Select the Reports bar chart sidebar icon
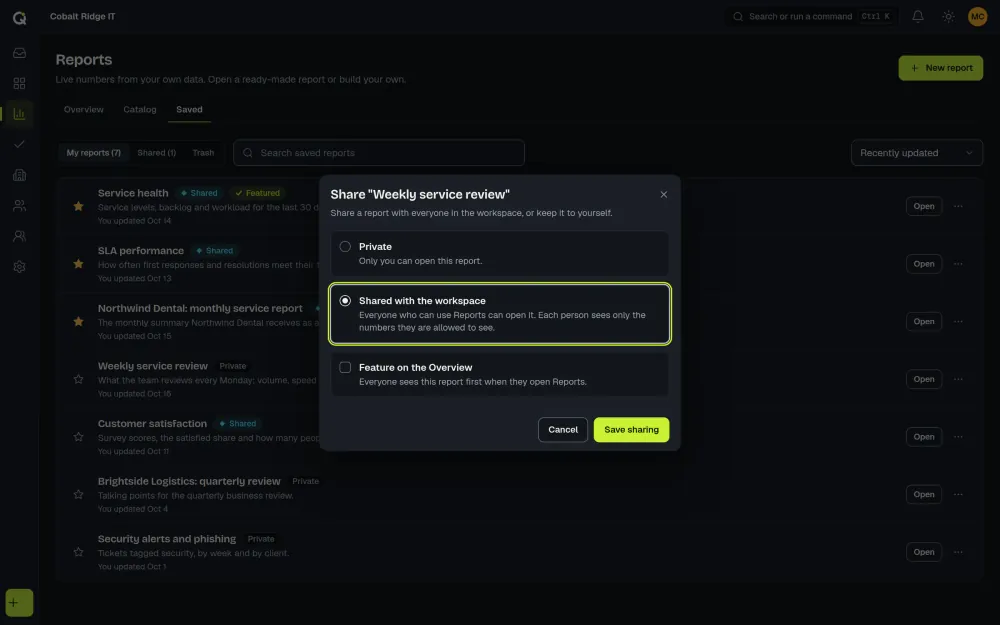Viewport: 1000px width, 625px height. point(19,114)
